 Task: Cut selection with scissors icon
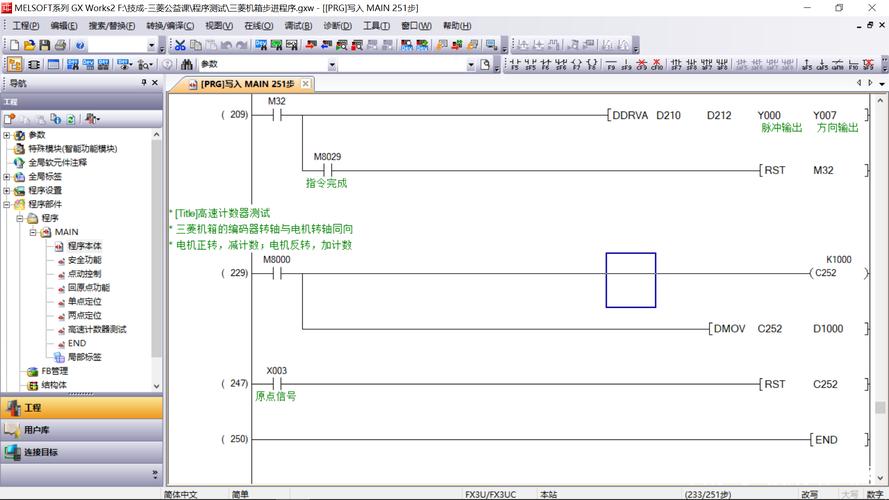[180, 45]
